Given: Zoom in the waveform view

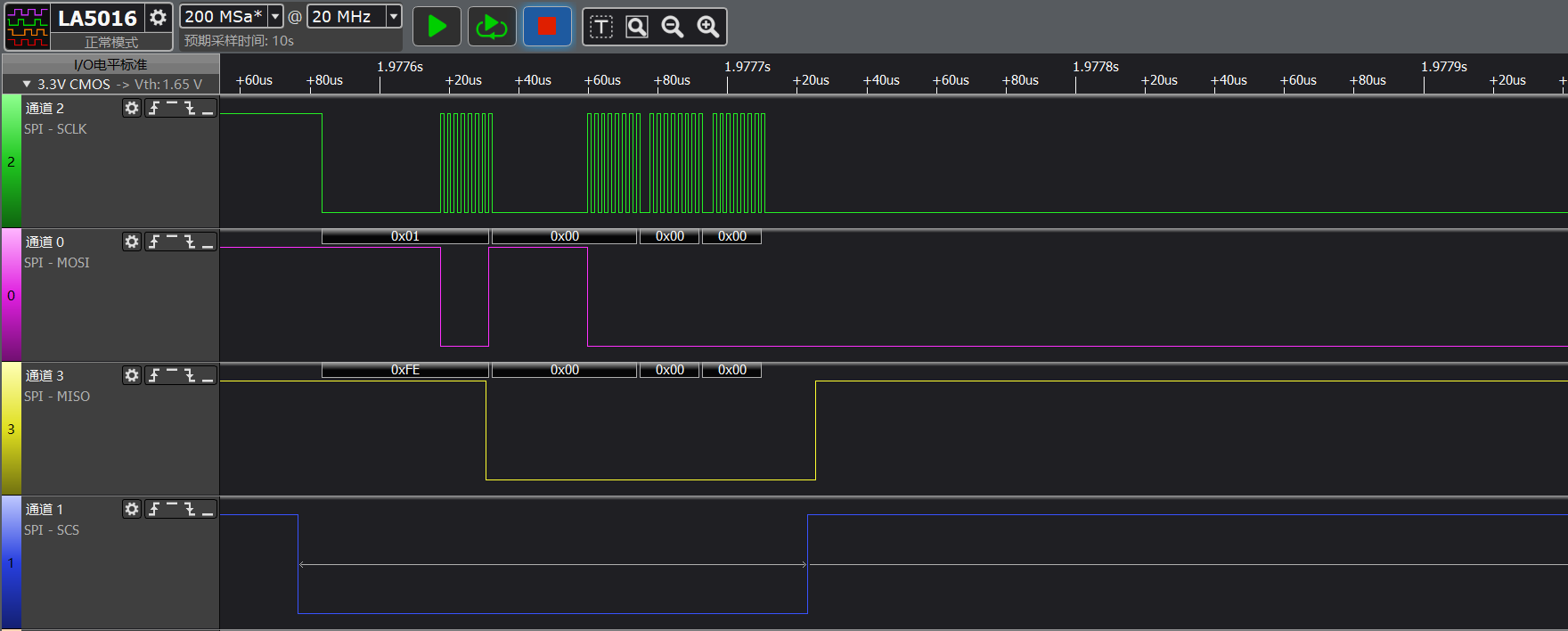Looking at the screenshot, I should (708, 27).
